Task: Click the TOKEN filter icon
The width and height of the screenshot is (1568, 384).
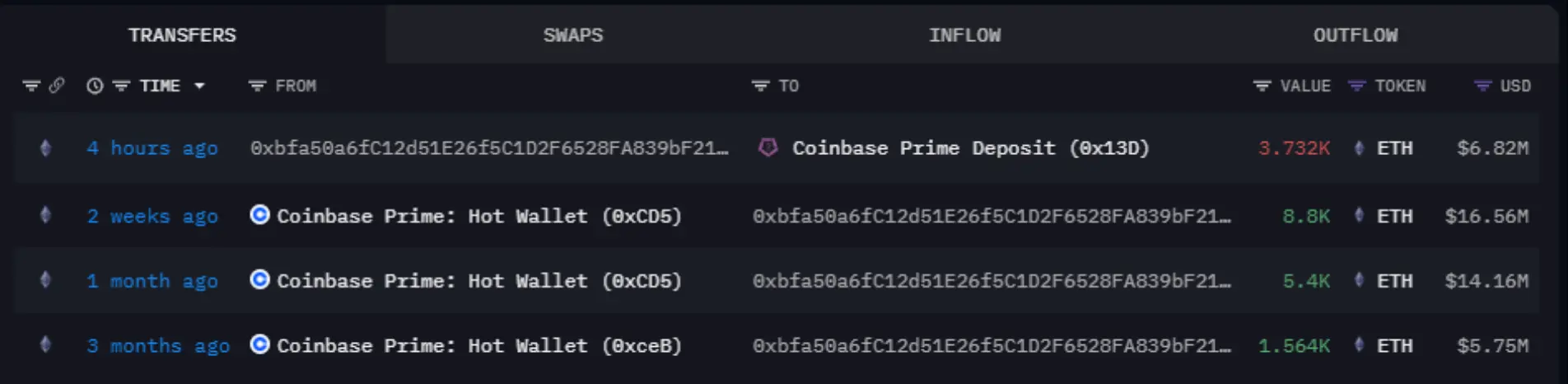Action: coord(1356,86)
